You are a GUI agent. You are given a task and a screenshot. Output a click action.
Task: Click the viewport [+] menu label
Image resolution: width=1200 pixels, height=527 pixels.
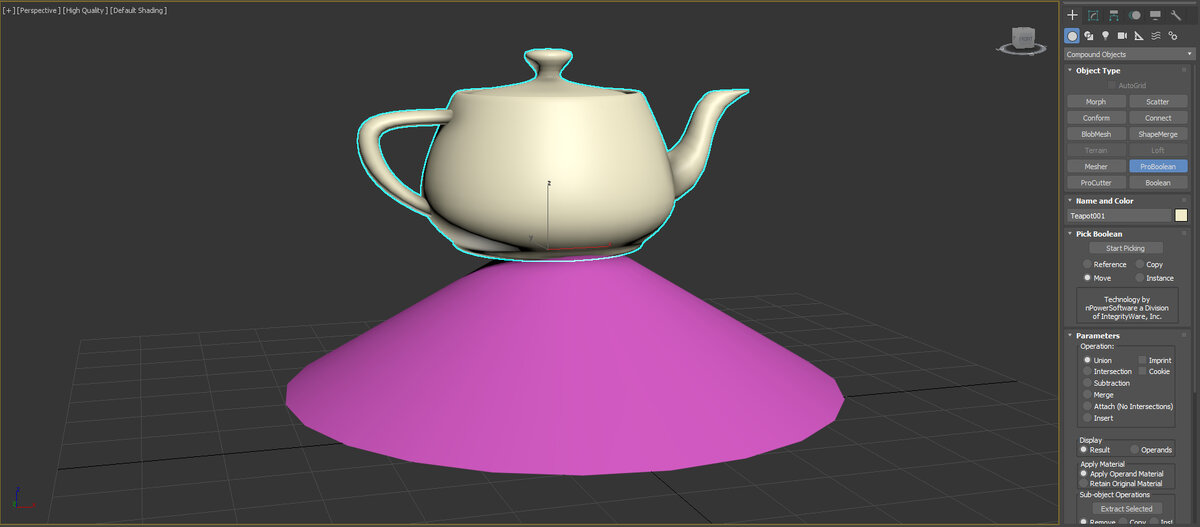point(9,10)
